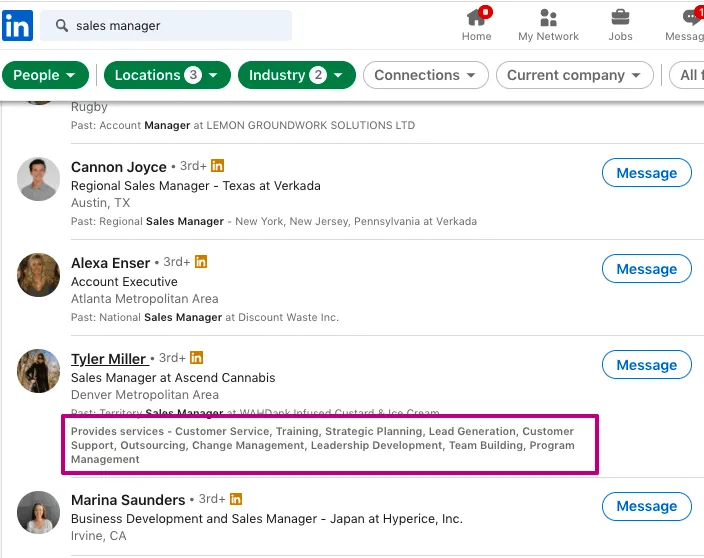Open the Connections filter dropdown

[x=426, y=75]
